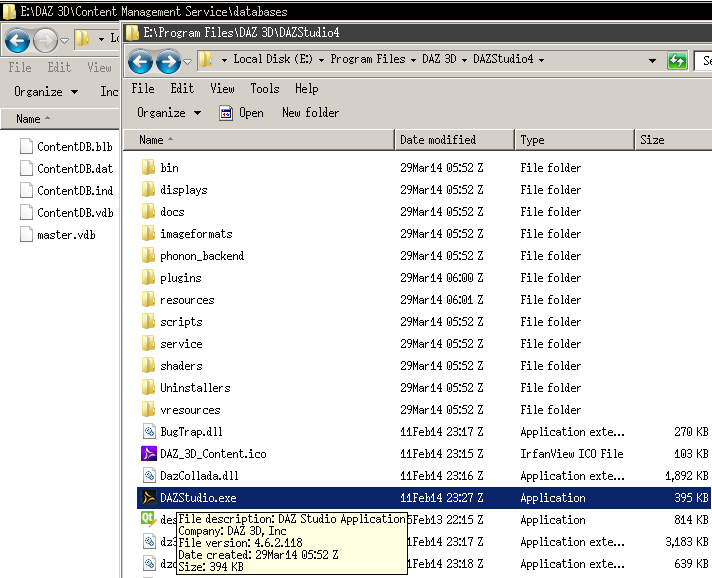712x578 pixels.
Task: Open the Tools menu
Action: pos(265,88)
